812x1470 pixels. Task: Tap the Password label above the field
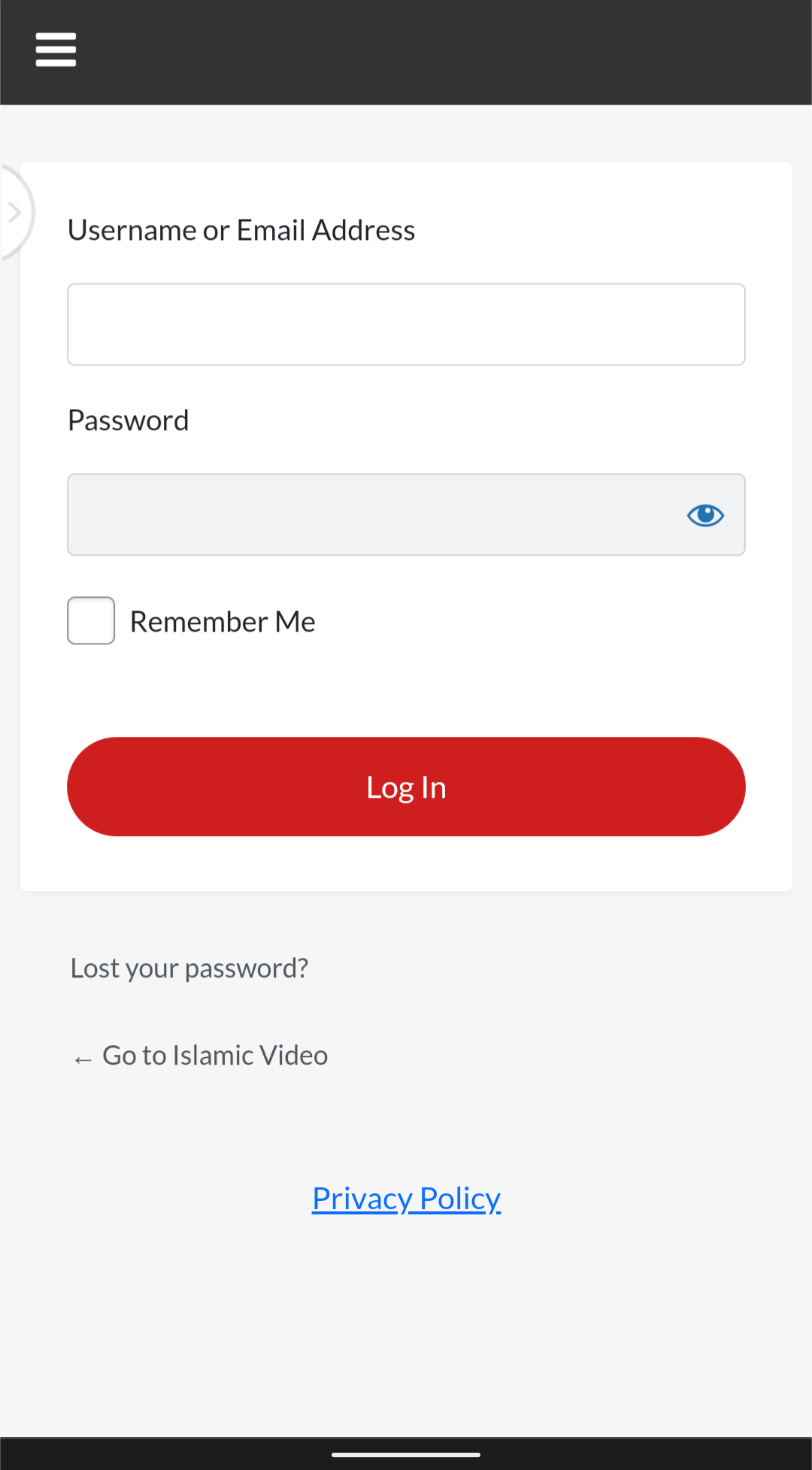[x=129, y=420]
